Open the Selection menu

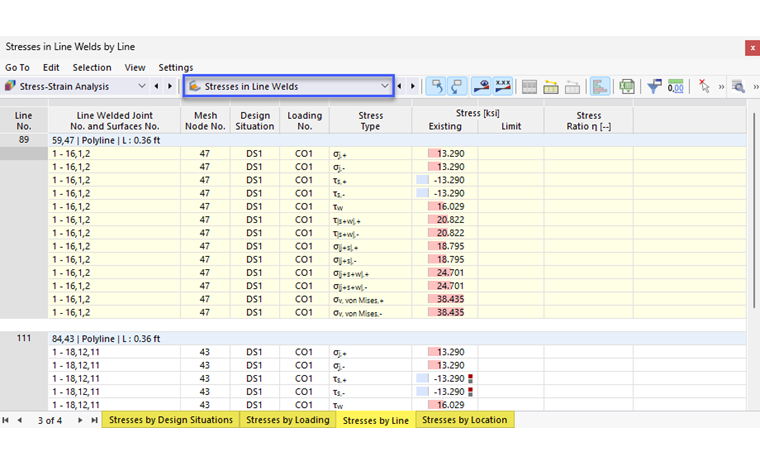pyautogui.click(x=92, y=67)
